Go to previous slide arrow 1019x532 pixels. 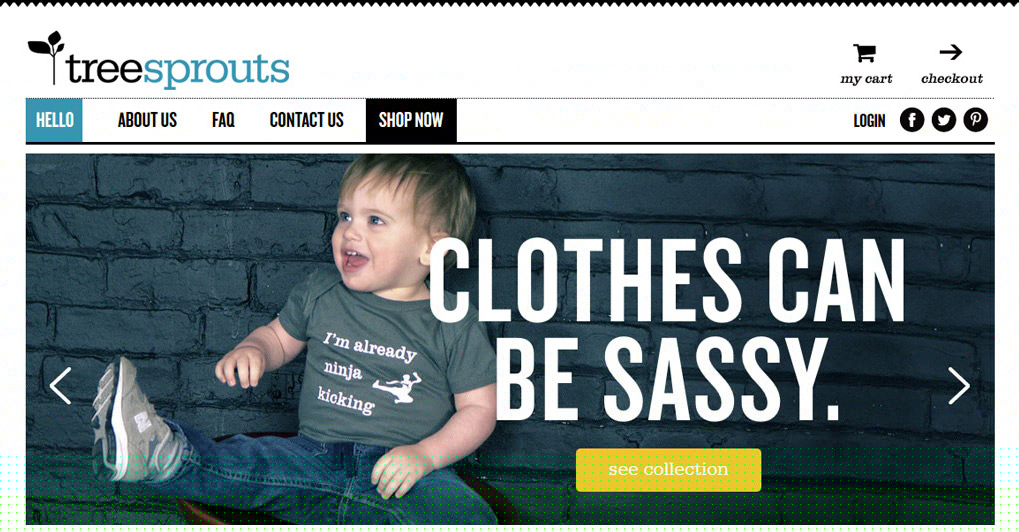[x=60, y=386]
